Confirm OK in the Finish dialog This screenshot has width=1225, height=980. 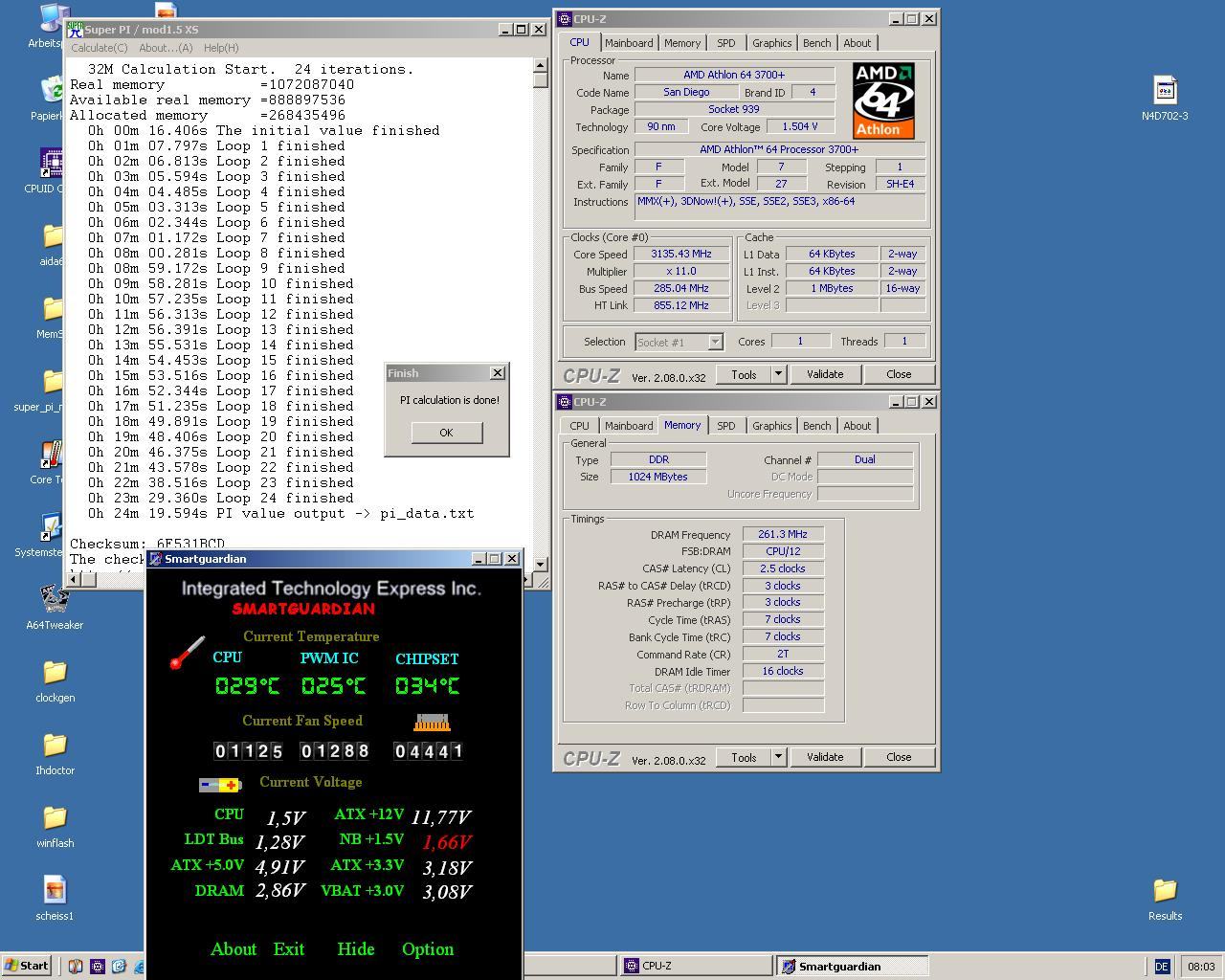[x=446, y=433]
